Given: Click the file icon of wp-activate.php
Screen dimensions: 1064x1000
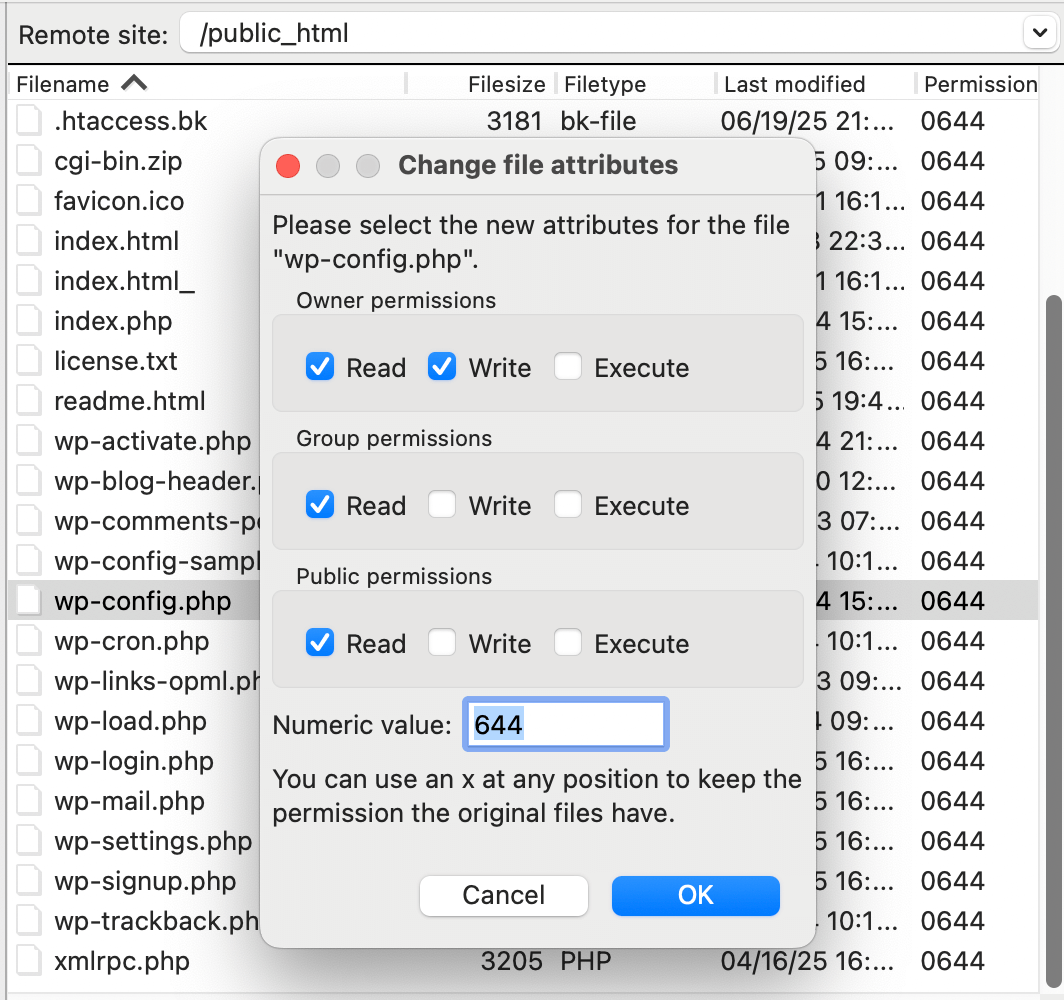Looking at the screenshot, I should coord(29,441).
